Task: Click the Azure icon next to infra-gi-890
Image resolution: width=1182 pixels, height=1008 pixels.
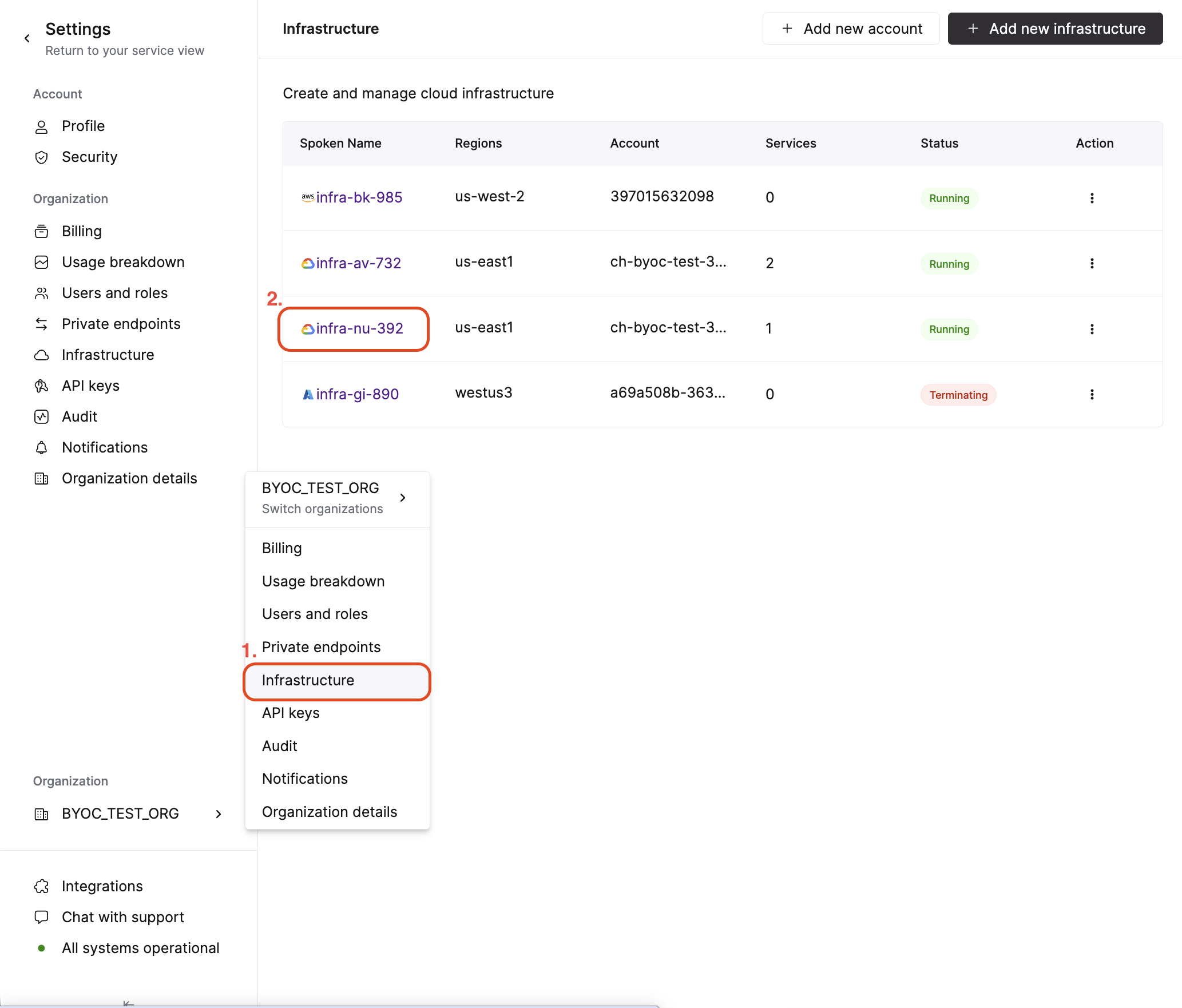Action: point(307,394)
